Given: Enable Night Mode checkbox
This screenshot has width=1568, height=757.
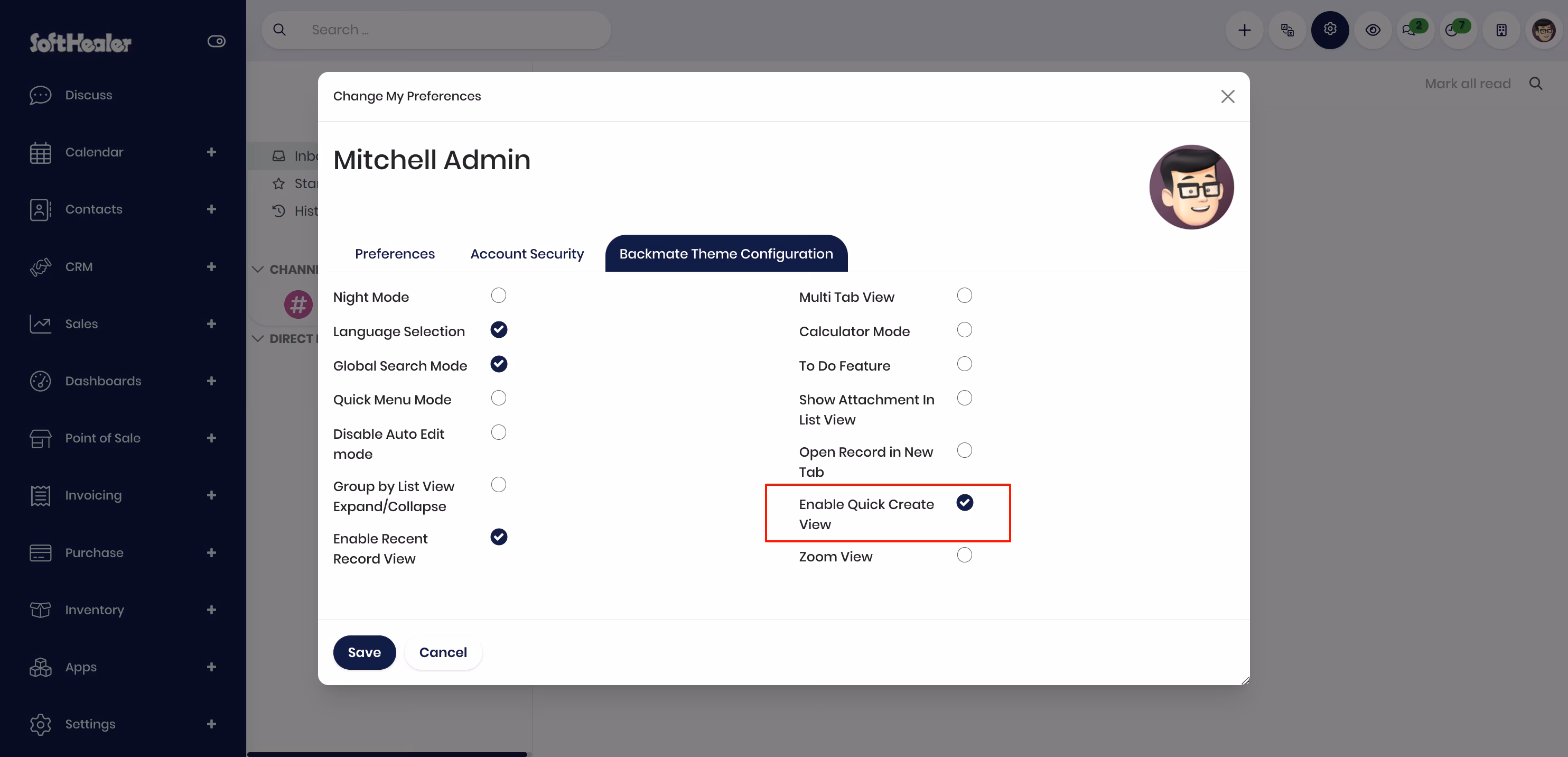Looking at the screenshot, I should [499, 296].
